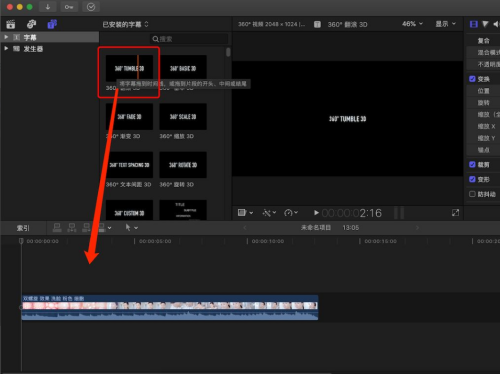
Task: Open the tool selector dropdown chevron
Action: coord(136,228)
